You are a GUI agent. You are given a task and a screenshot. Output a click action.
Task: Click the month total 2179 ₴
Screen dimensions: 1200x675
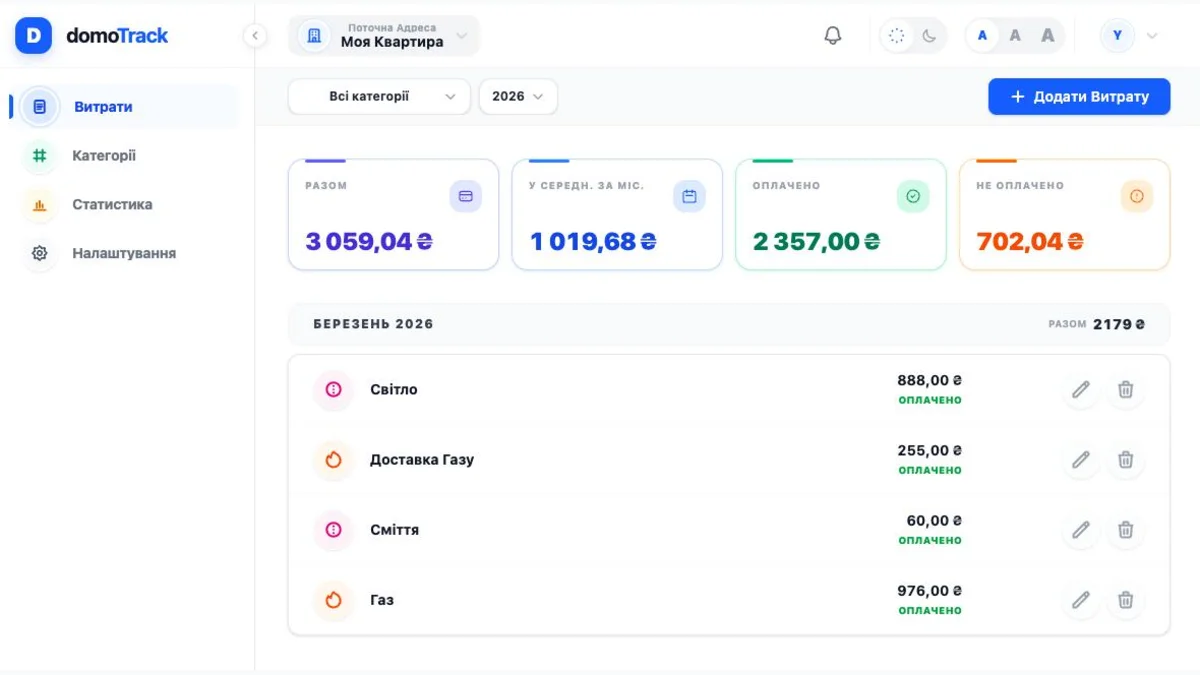click(x=1119, y=324)
